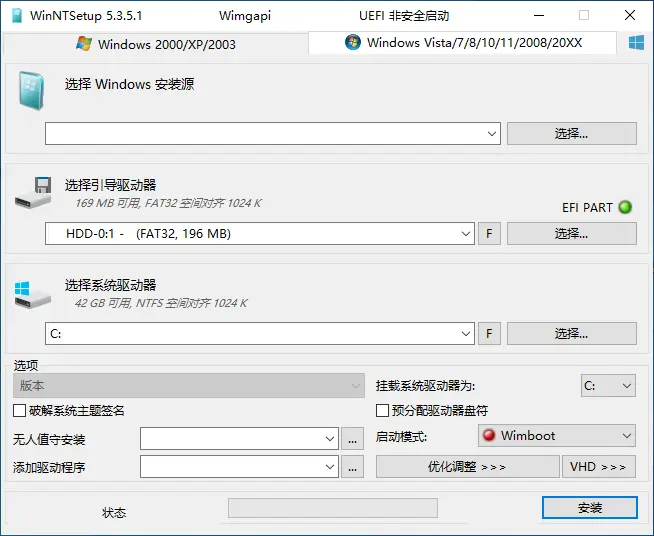Enable the 破解系统主题签名 checkbox
Viewport: 654px width, 536px height.
(x=20, y=411)
